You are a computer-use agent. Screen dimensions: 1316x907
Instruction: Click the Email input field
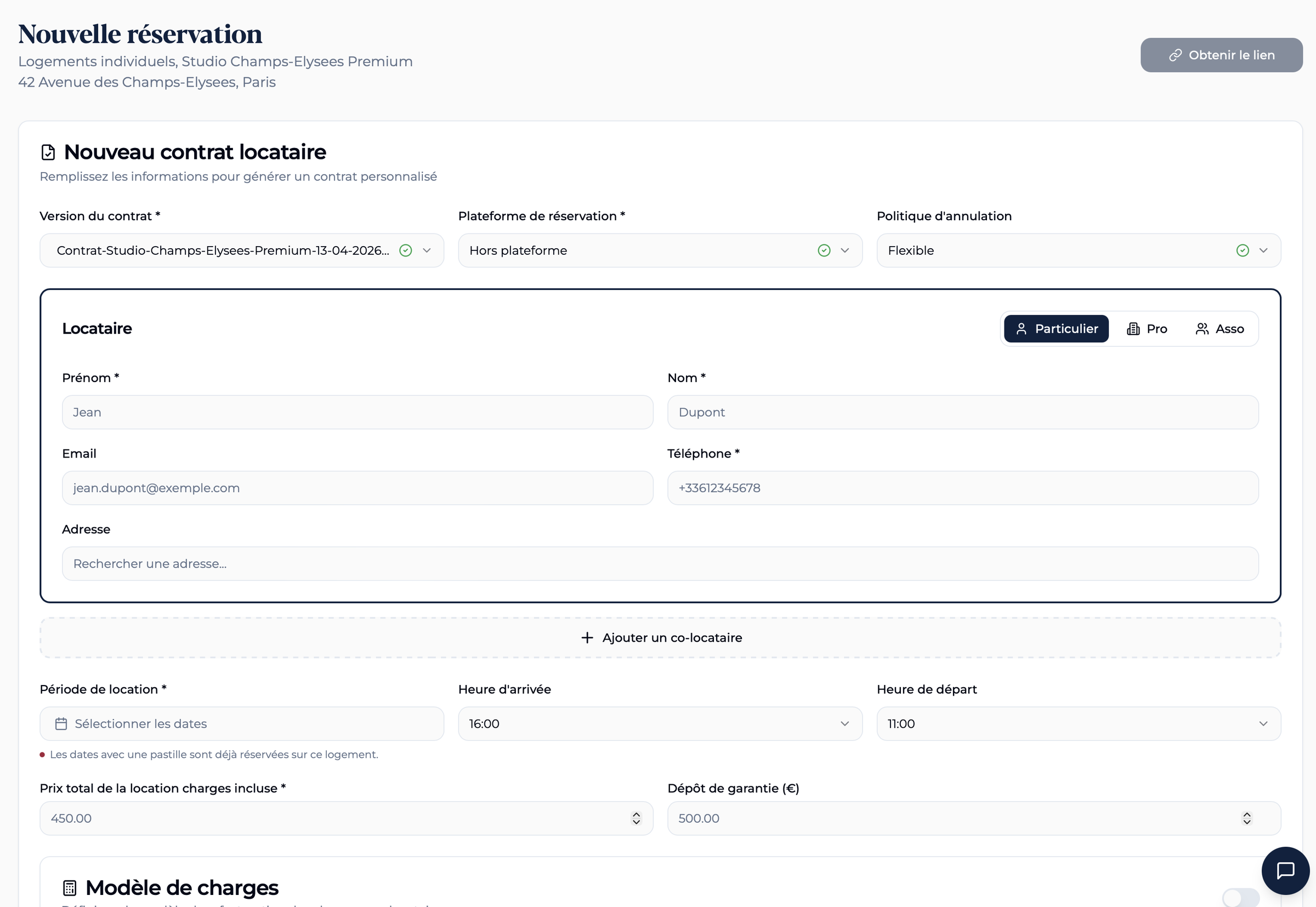(x=358, y=488)
